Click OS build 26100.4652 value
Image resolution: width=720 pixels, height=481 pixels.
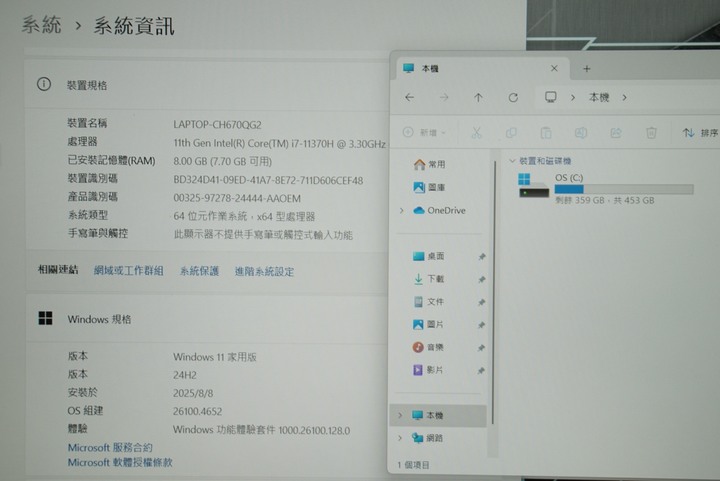coord(197,411)
